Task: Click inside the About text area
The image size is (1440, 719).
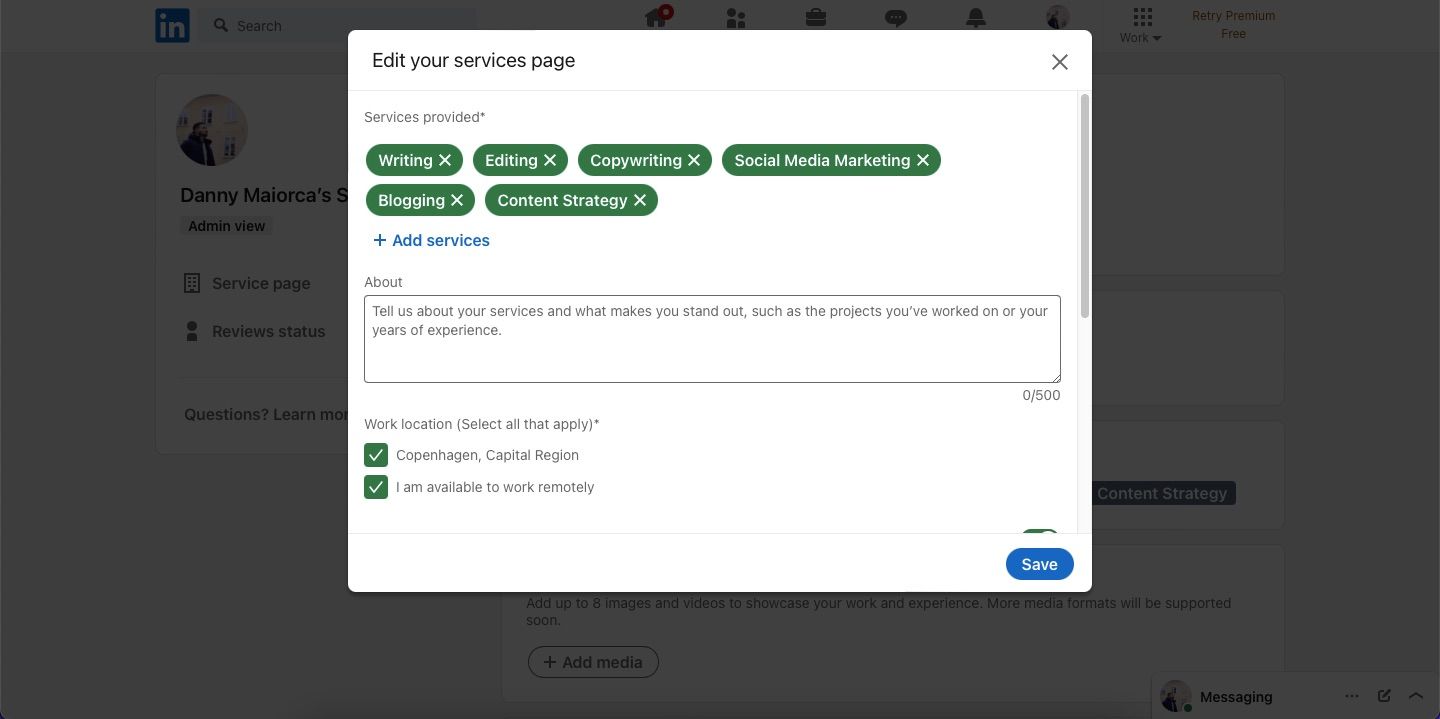Action: click(x=712, y=338)
